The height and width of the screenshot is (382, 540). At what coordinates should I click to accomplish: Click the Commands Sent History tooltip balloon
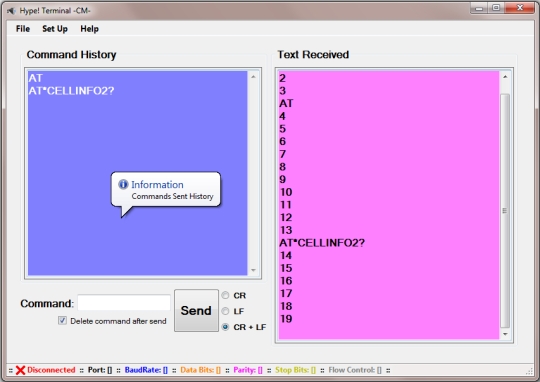[x=166, y=190]
